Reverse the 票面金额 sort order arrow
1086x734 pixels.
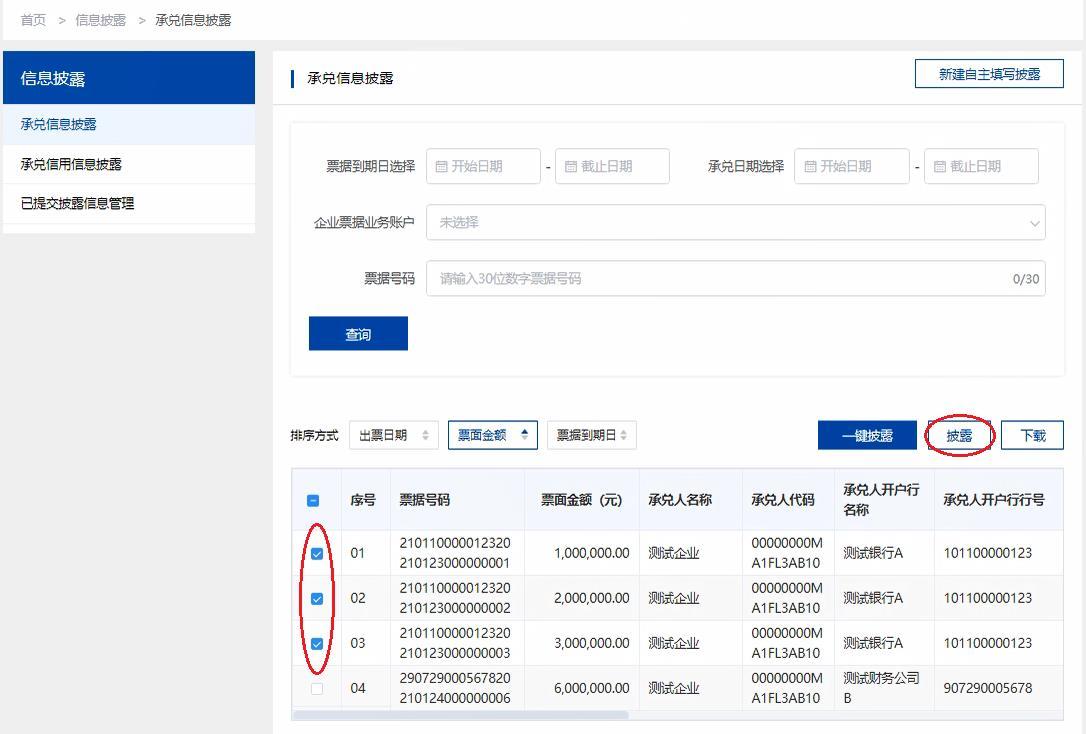527,435
